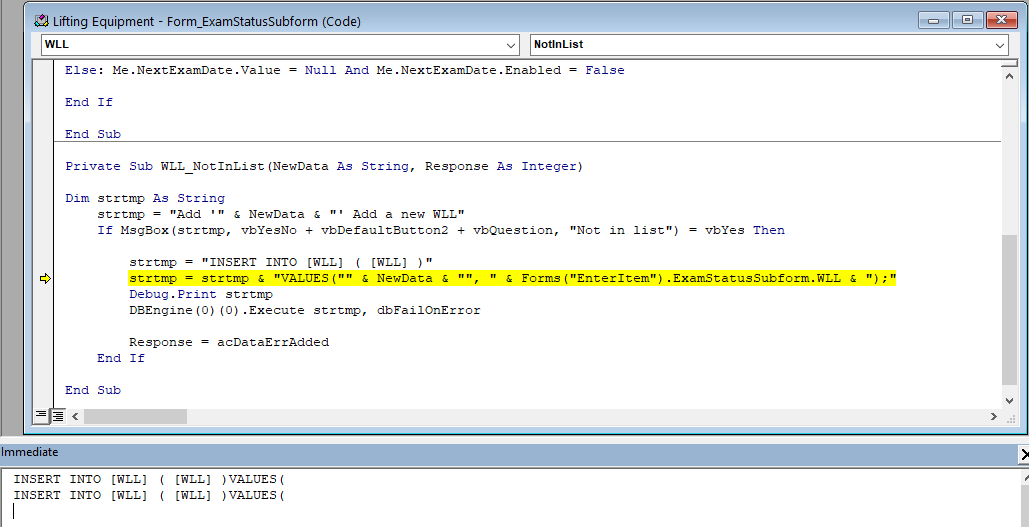Switch to Procedure View button
Viewport: 1029px width, 527px height.
(41, 416)
